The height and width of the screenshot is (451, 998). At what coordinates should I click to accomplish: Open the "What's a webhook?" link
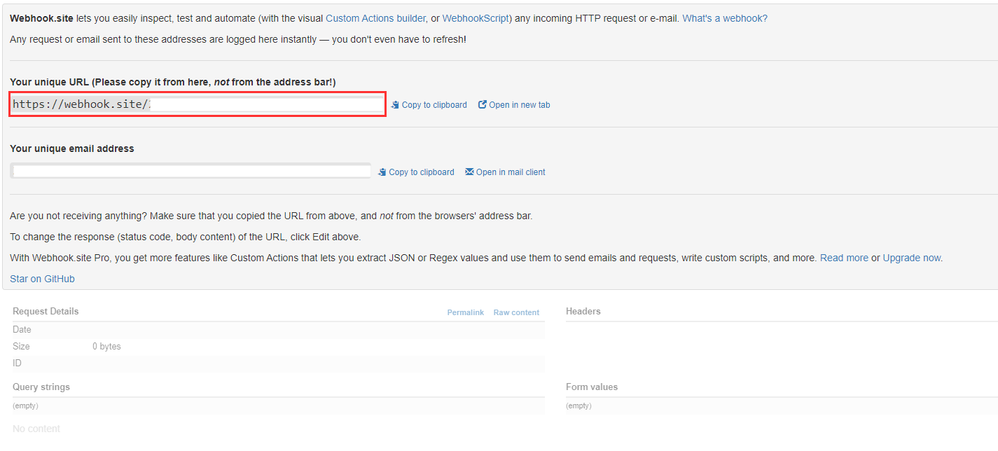pos(725,18)
